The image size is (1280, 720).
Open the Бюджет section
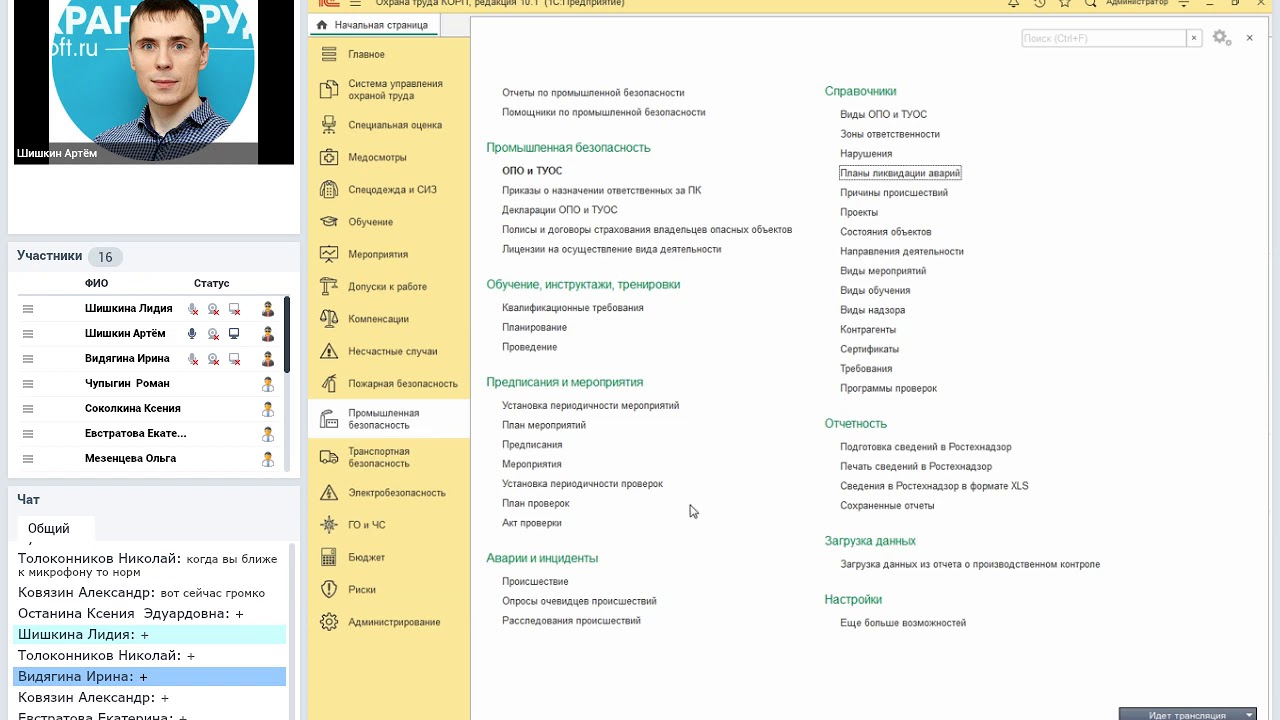coord(389,557)
